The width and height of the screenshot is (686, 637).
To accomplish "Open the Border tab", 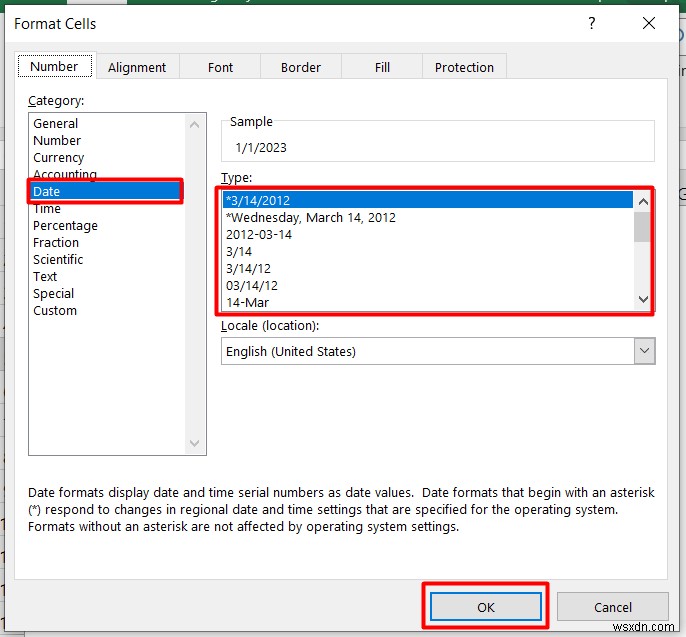I will (x=301, y=67).
